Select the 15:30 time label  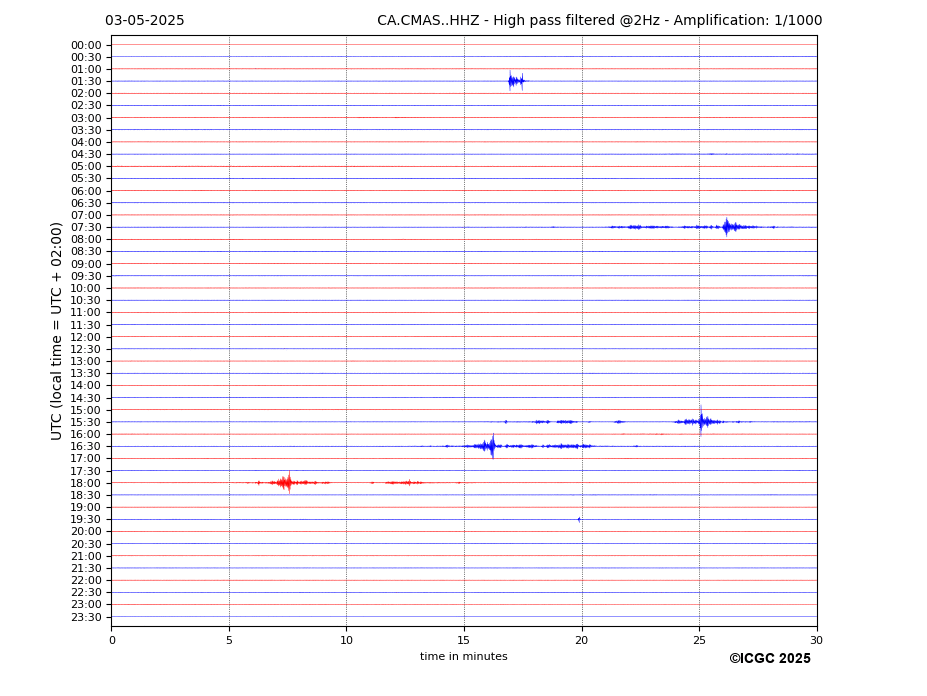[x=86, y=422]
